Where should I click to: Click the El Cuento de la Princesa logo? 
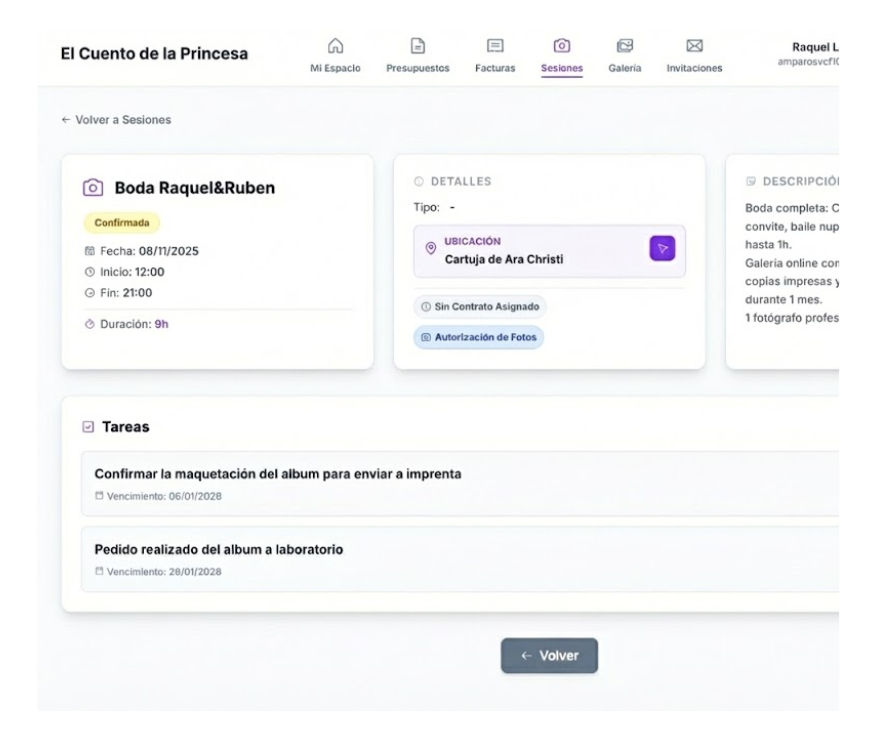point(154,54)
